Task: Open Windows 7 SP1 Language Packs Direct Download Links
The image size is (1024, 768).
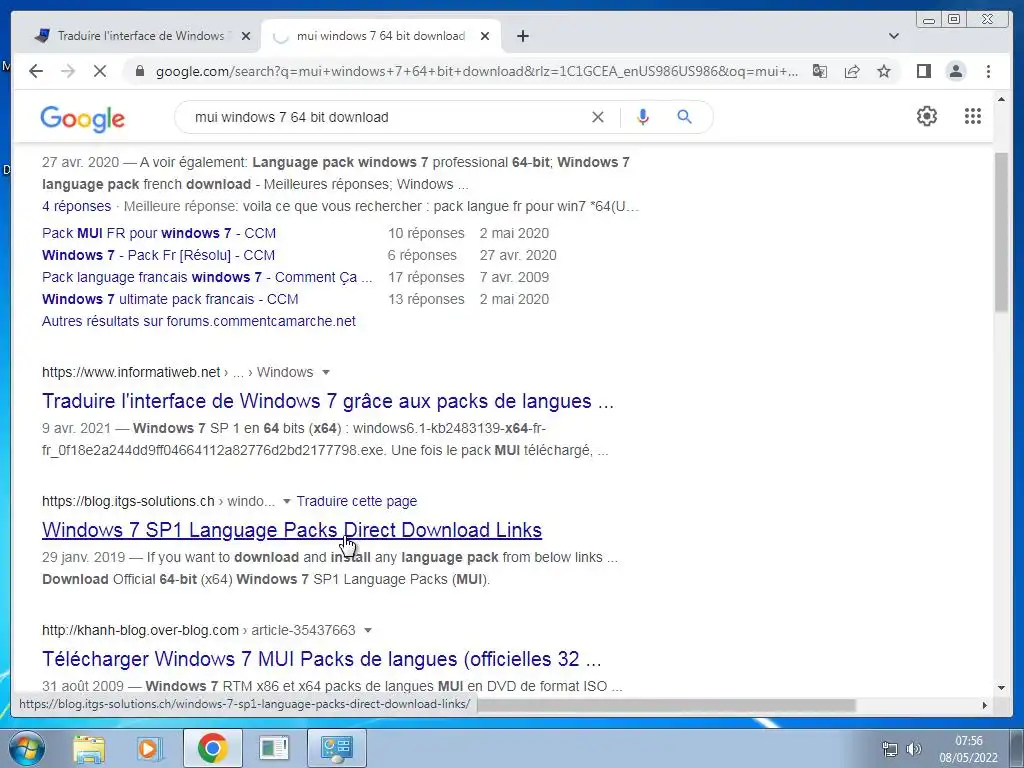Action: (x=292, y=530)
